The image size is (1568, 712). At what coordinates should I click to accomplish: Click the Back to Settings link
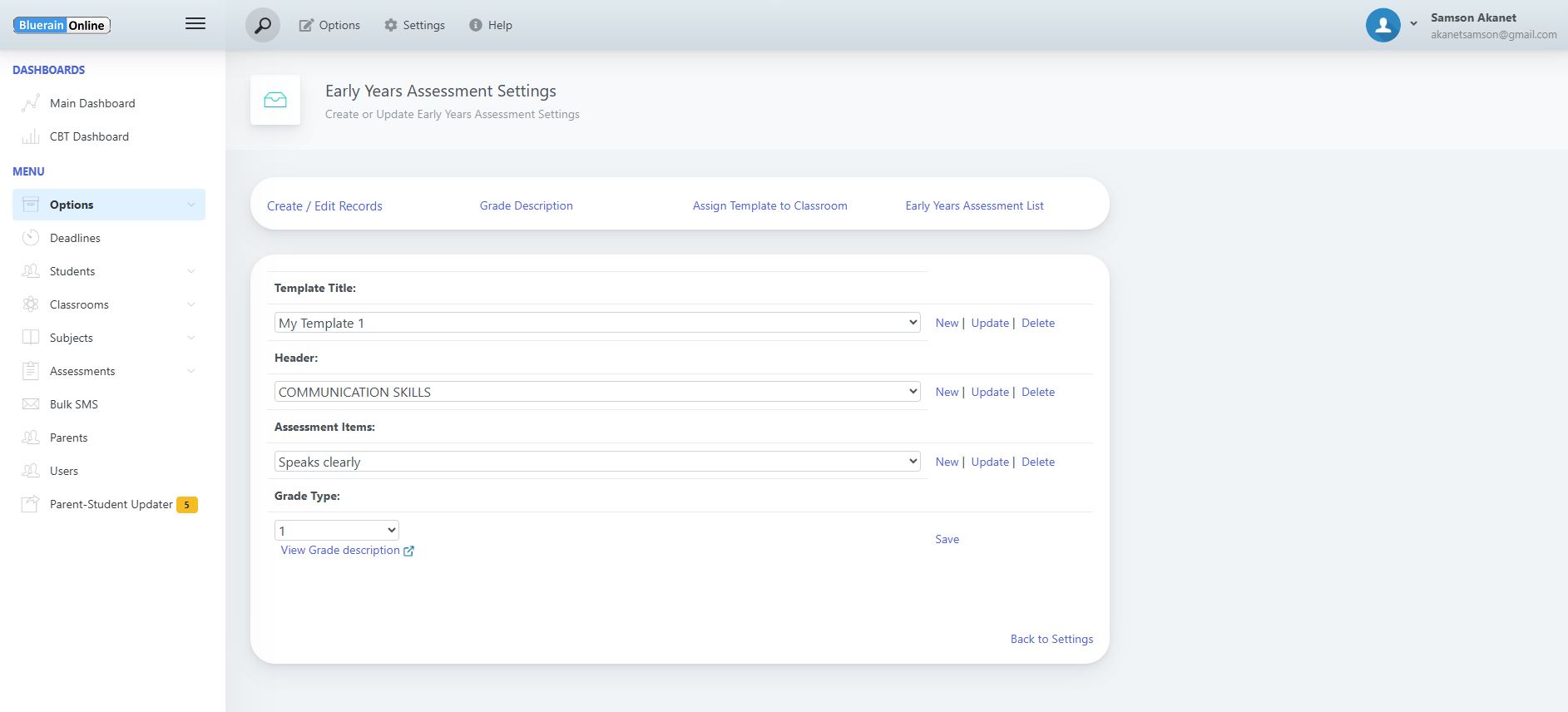coord(1051,639)
